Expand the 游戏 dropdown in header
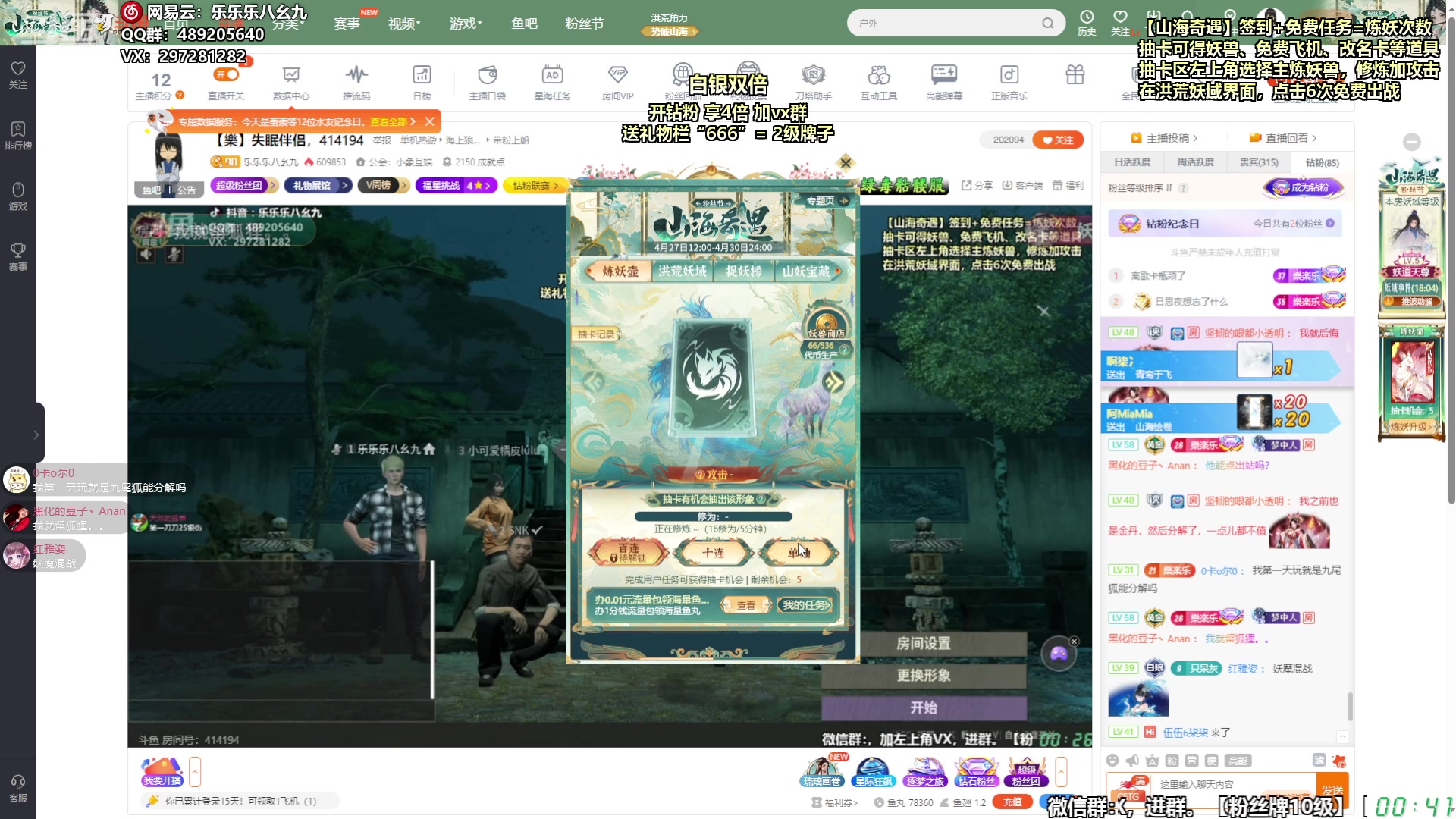The image size is (1456, 819). click(466, 24)
